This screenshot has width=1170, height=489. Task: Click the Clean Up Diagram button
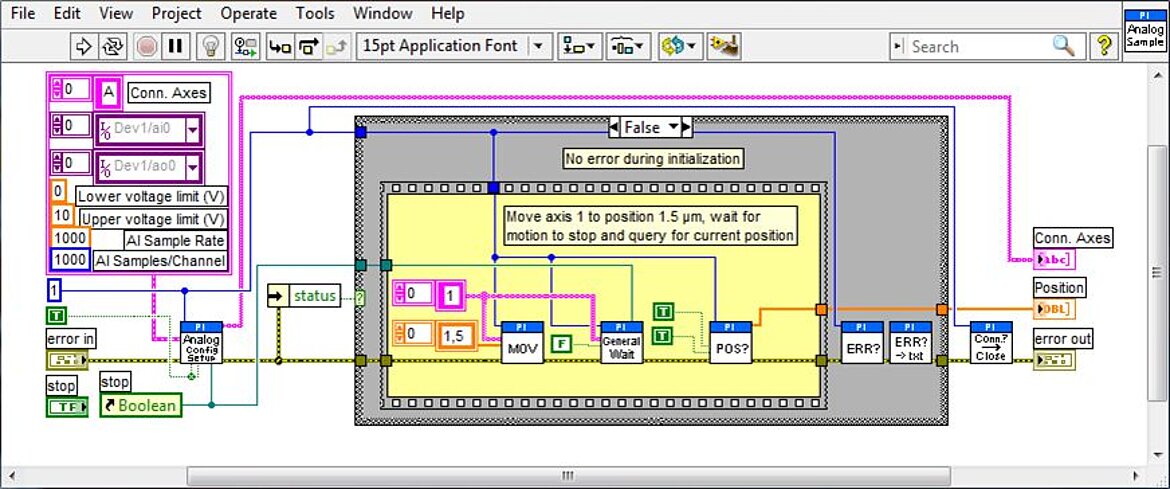pos(722,46)
